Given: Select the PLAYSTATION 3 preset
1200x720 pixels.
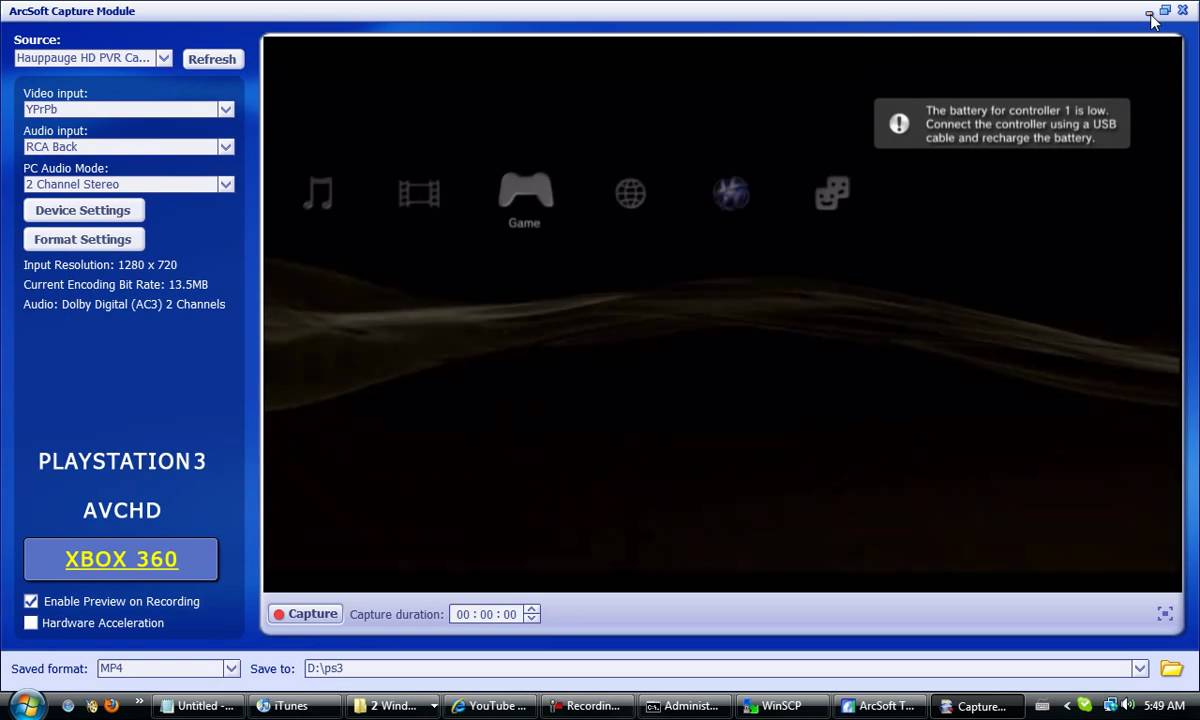Looking at the screenshot, I should point(122,461).
